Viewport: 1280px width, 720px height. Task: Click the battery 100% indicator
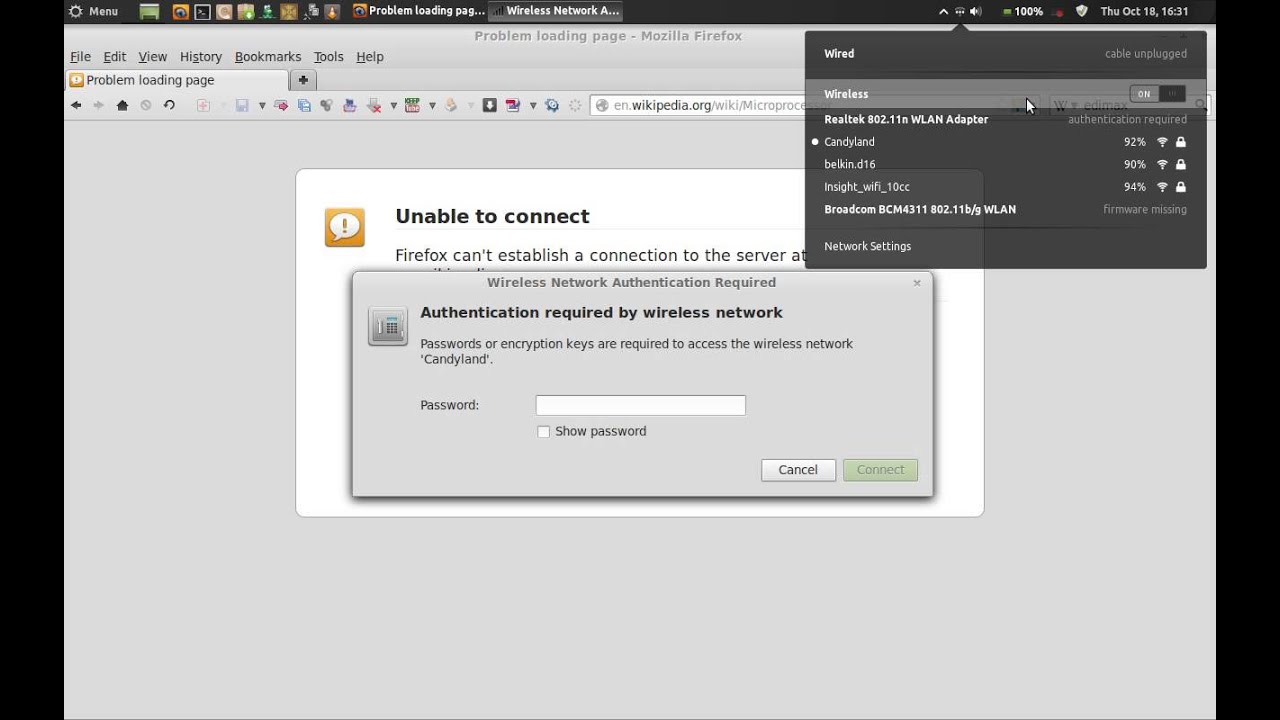click(1022, 12)
